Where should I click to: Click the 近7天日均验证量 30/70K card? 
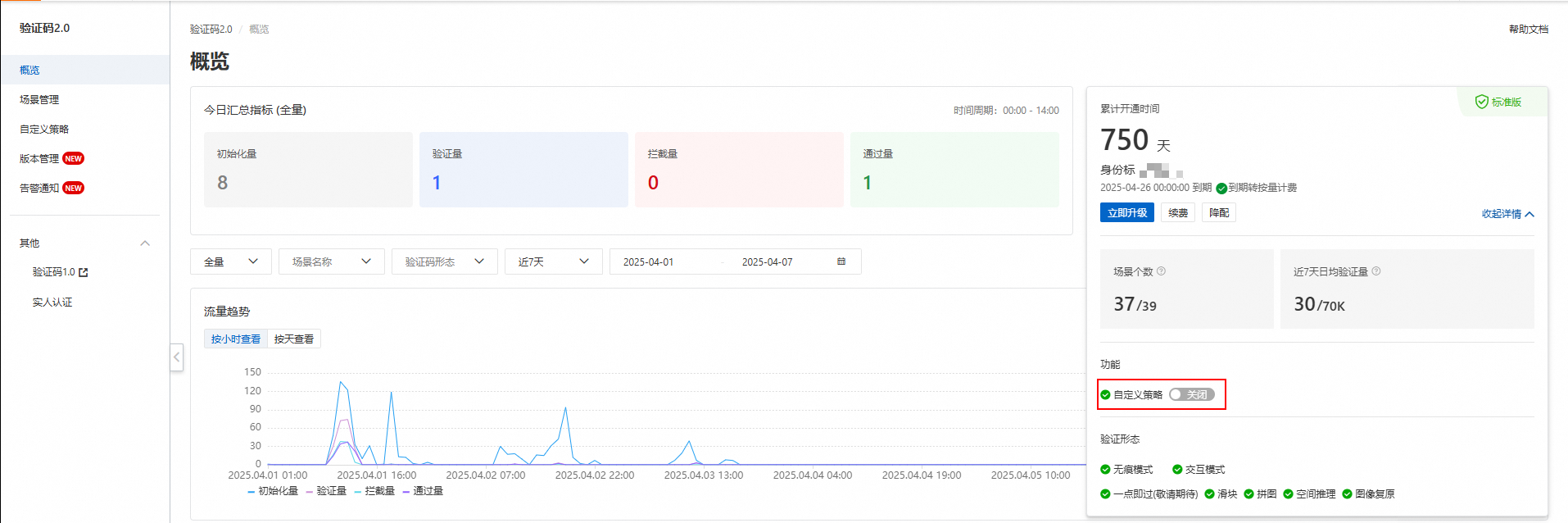(1407, 289)
